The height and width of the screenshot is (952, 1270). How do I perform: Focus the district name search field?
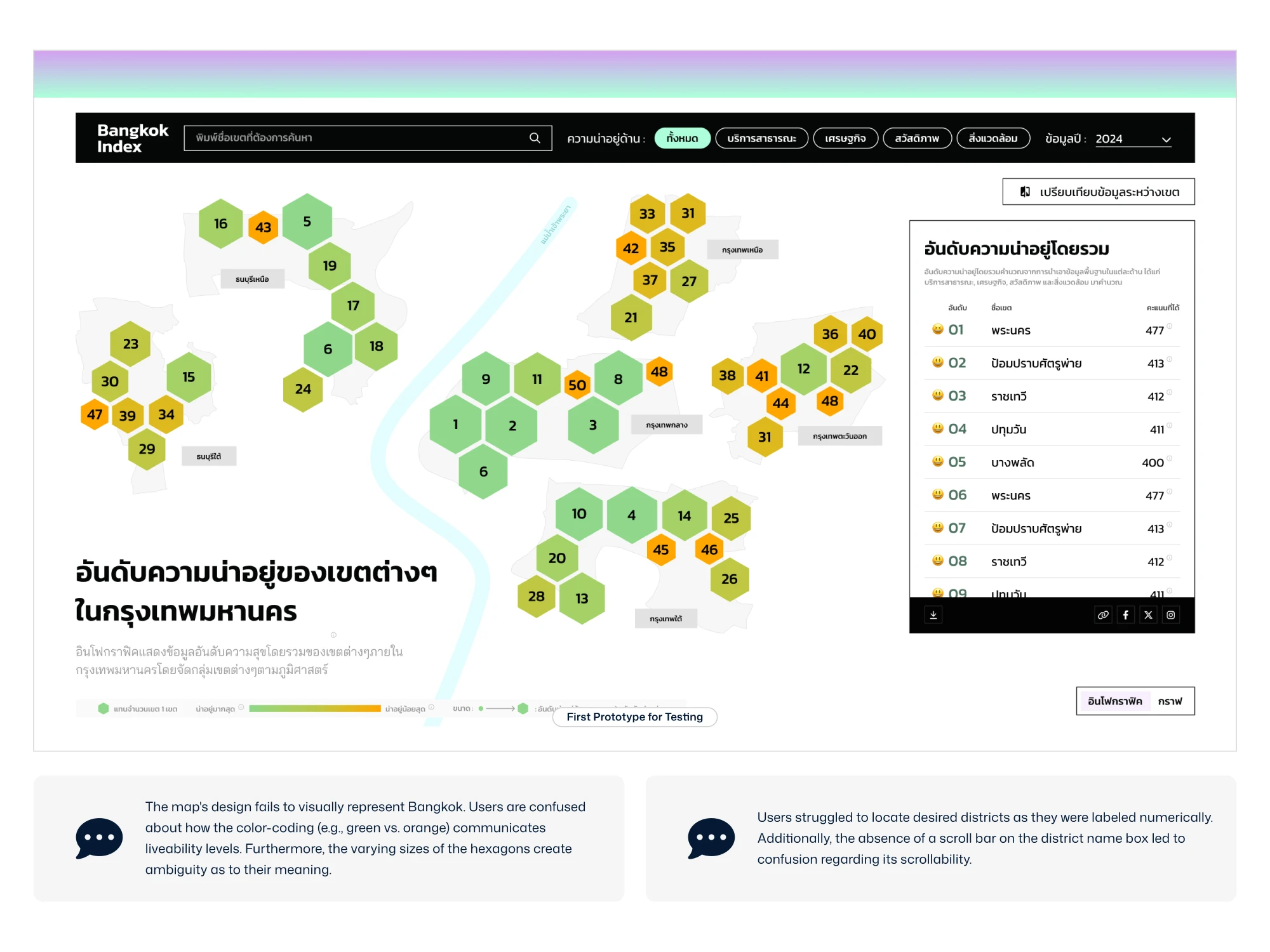(367, 138)
